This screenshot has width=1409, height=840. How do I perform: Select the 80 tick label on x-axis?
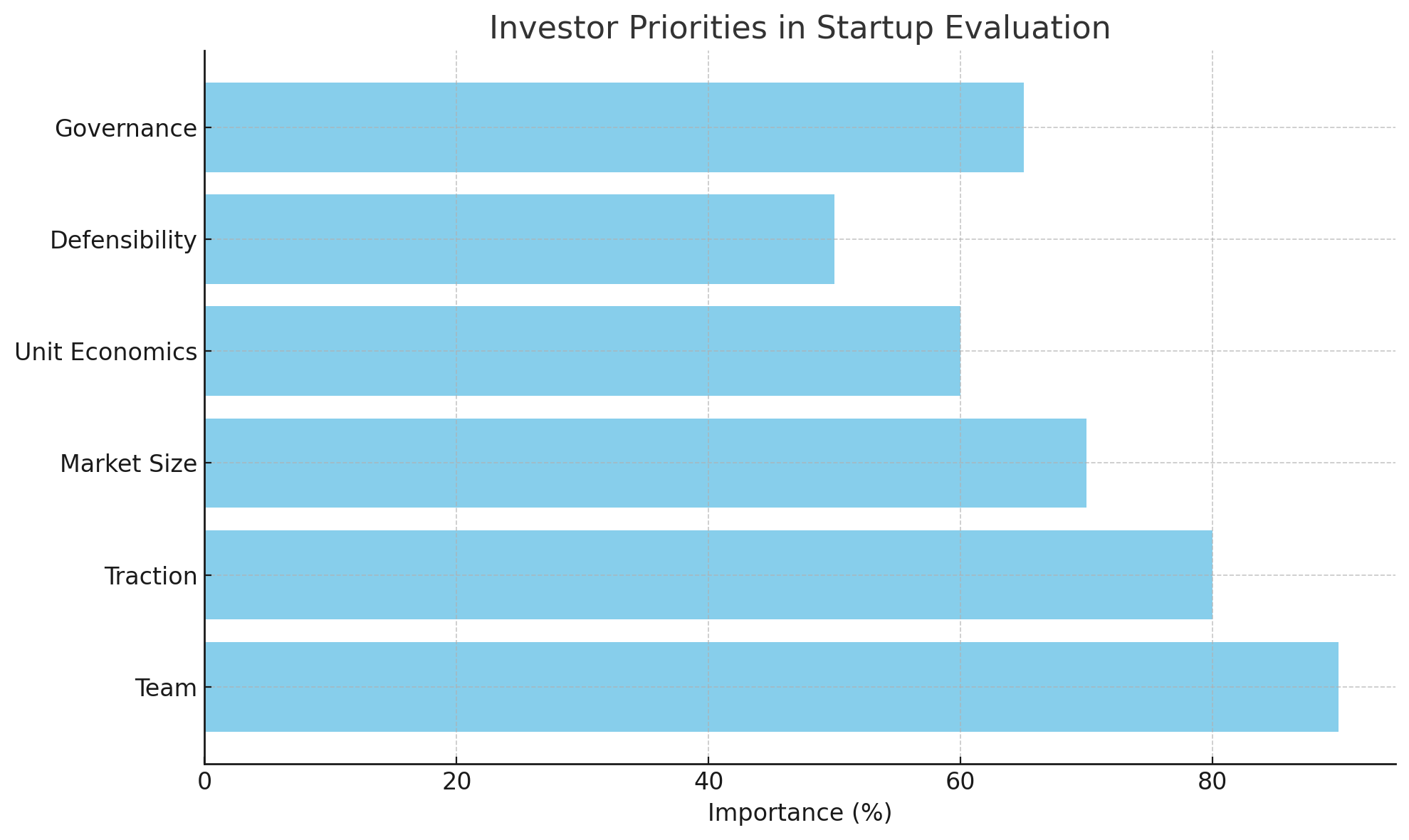(x=1212, y=782)
